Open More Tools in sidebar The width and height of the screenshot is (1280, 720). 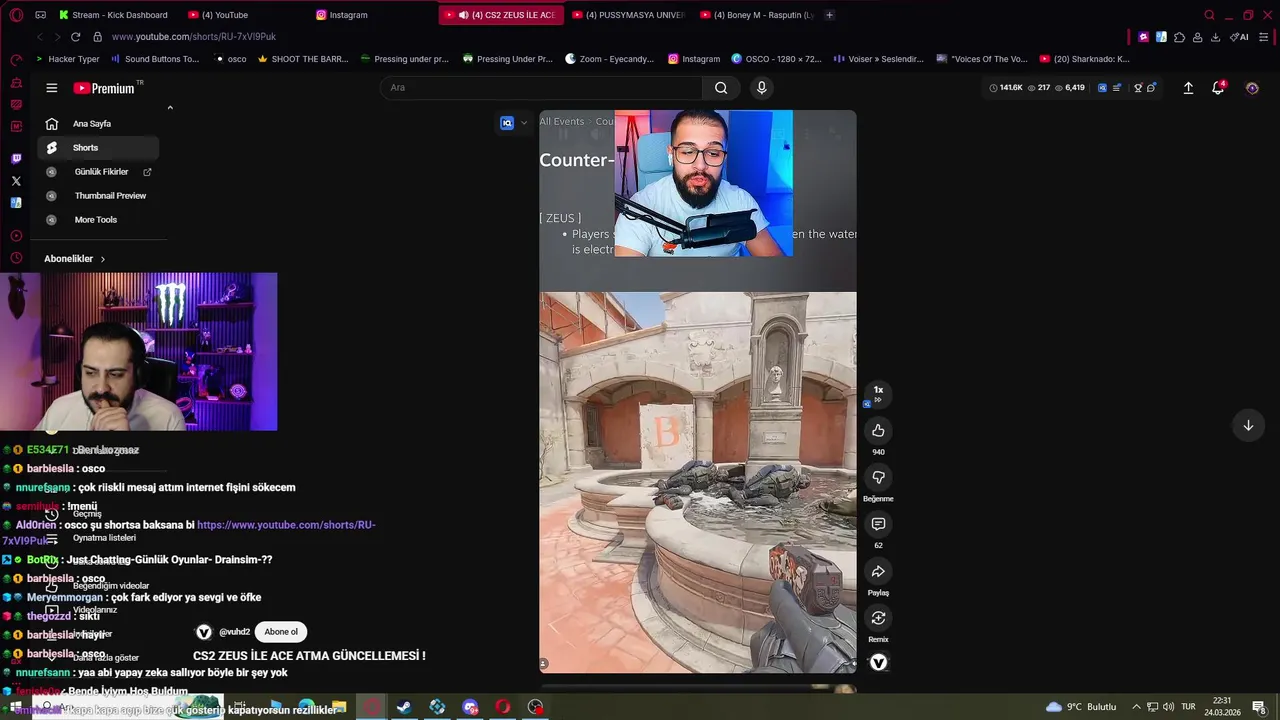click(x=98, y=220)
